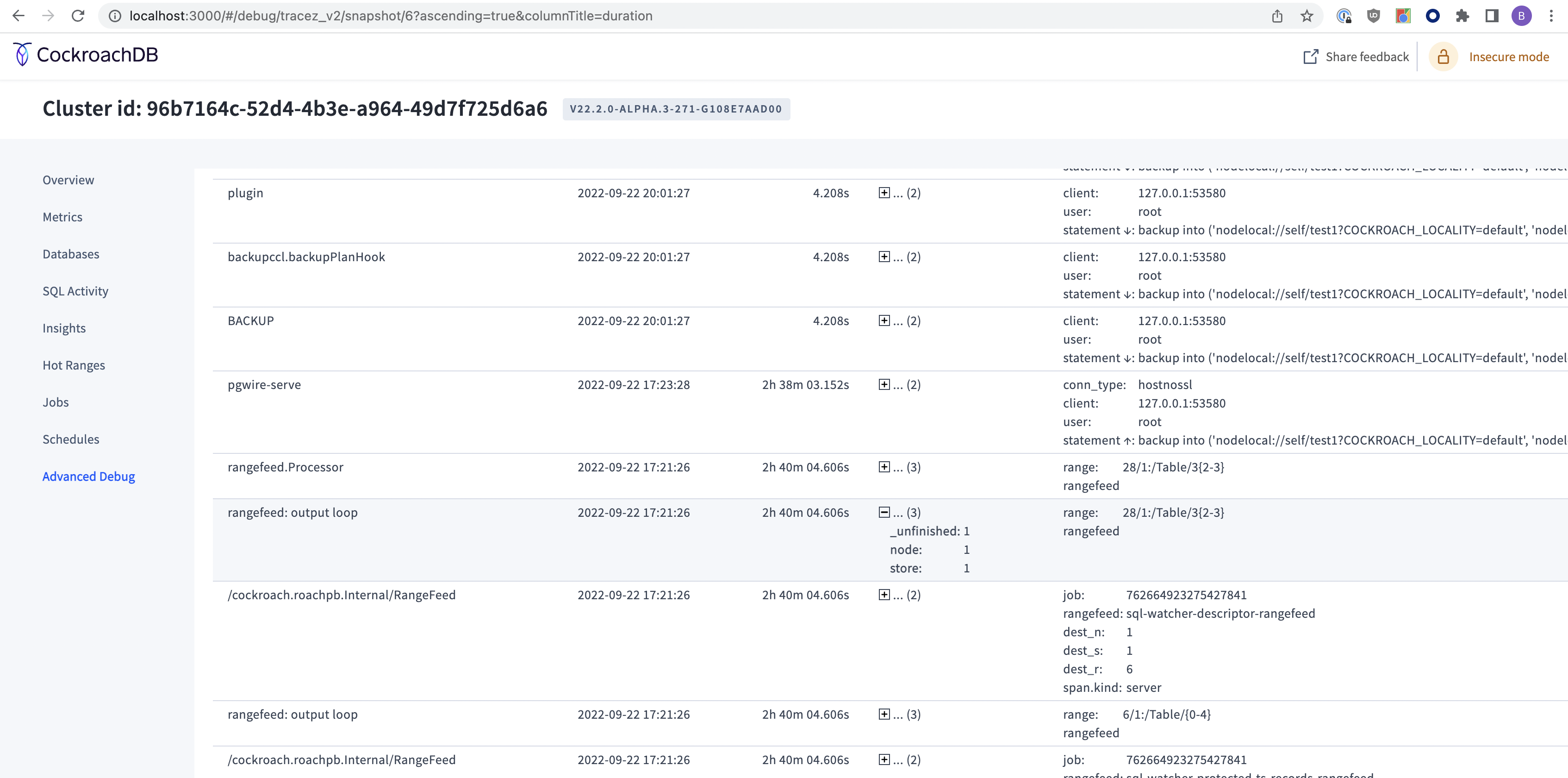Screen dimensions: 1568x778
Task: Expand tags for plugin row
Action: pyautogui.click(x=884, y=193)
